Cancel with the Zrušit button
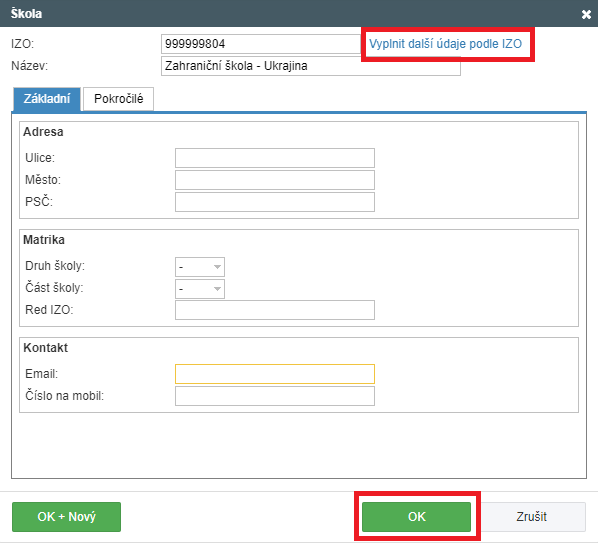This screenshot has height=543, width=598. pyautogui.click(x=532, y=517)
